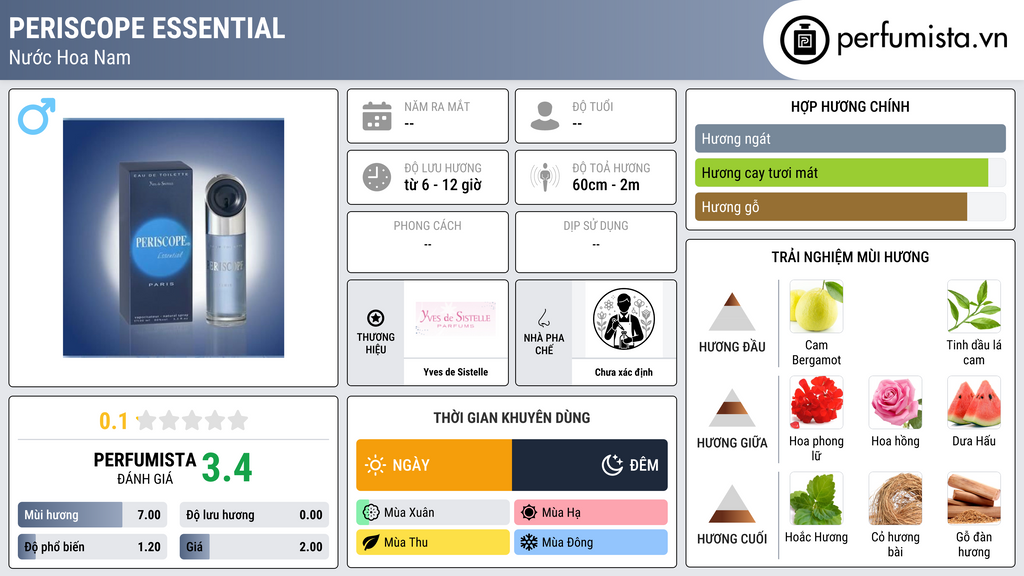The image size is (1024, 576).
Task: Click the perfumista.vn site name
Action: (x=922, y=38)
